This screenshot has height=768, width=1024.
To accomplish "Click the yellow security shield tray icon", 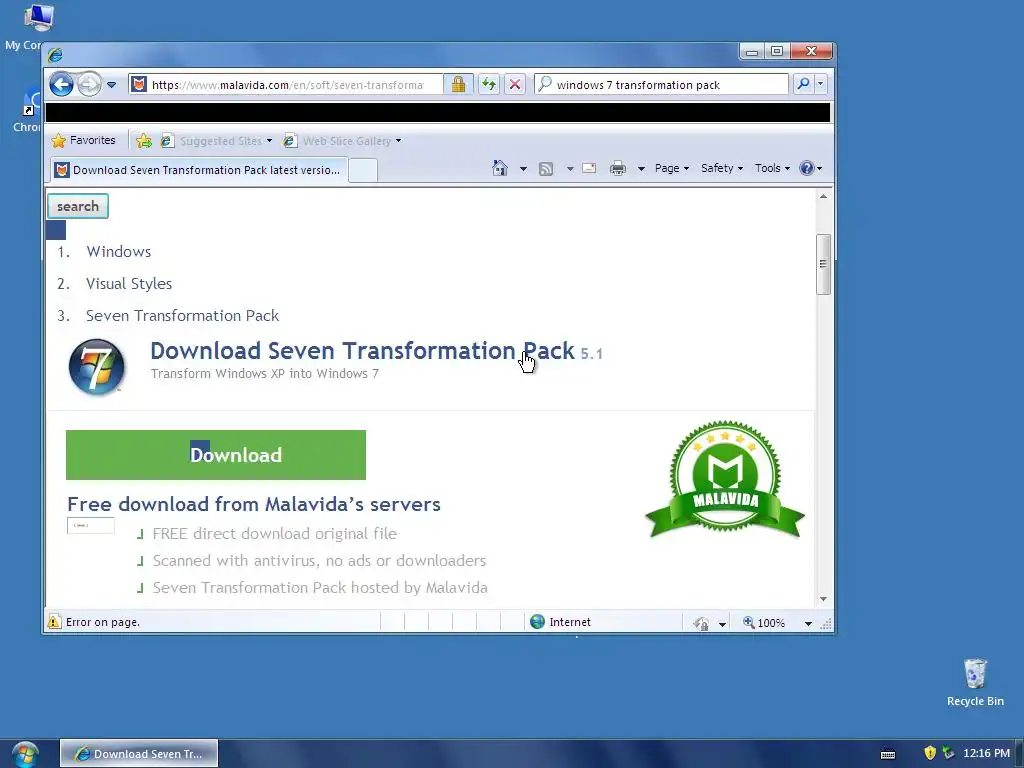I will [931, 753].
